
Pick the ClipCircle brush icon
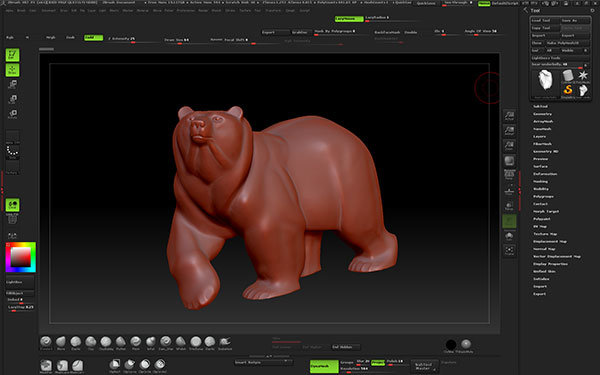[145, 365]
